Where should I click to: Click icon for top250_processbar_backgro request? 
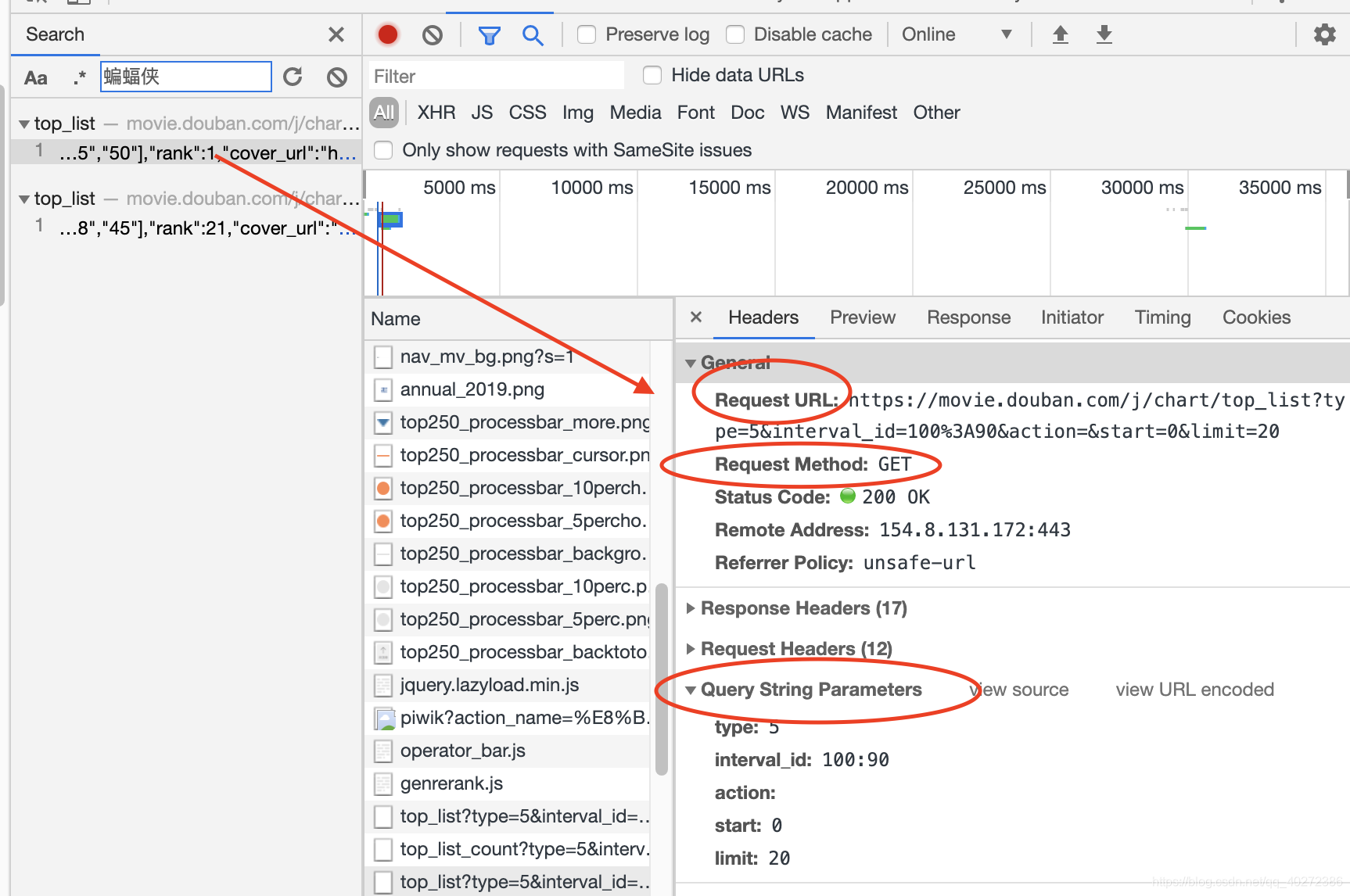[383, 554]
